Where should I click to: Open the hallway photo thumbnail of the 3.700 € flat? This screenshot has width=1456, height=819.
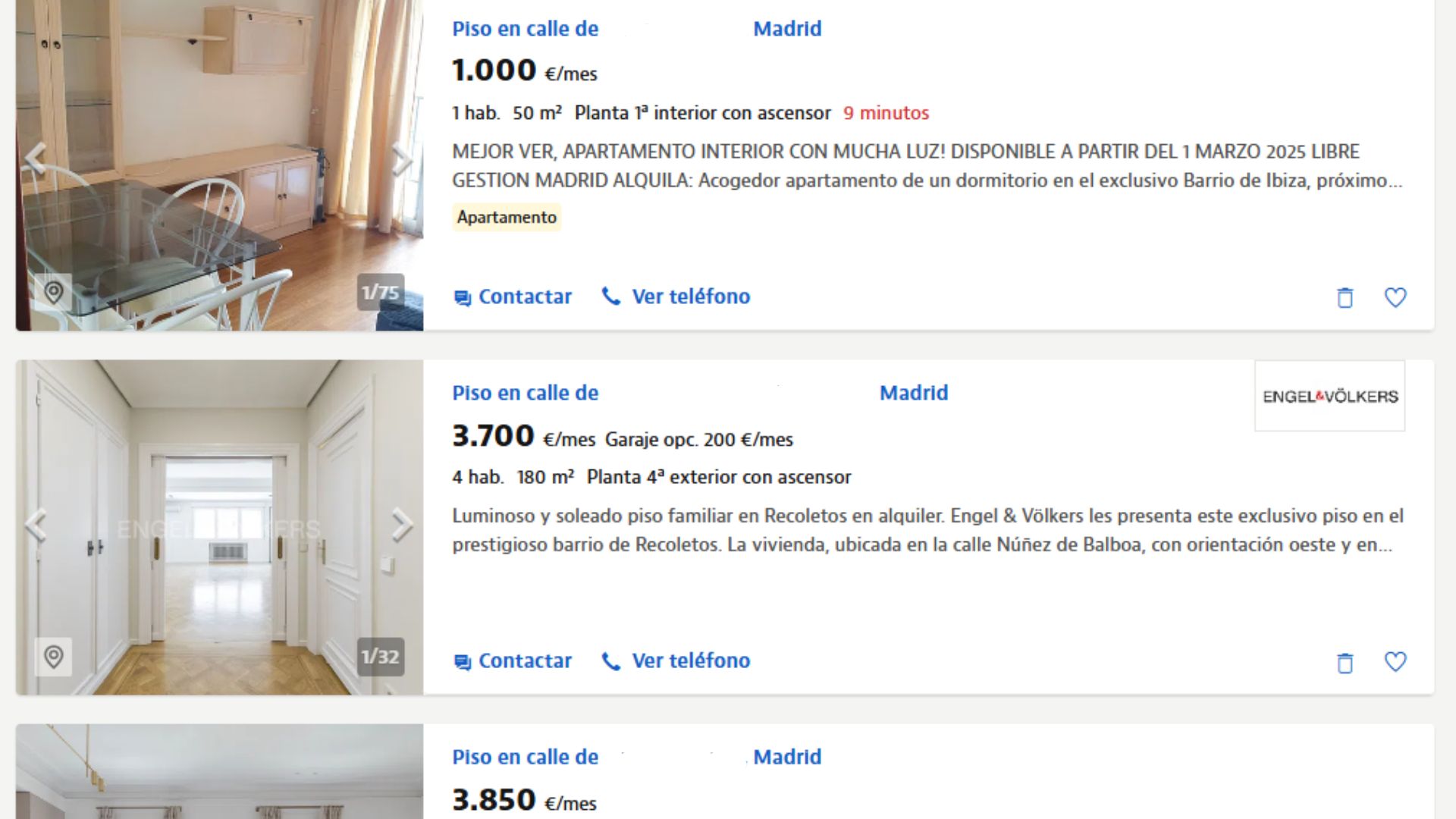[219, 527]
